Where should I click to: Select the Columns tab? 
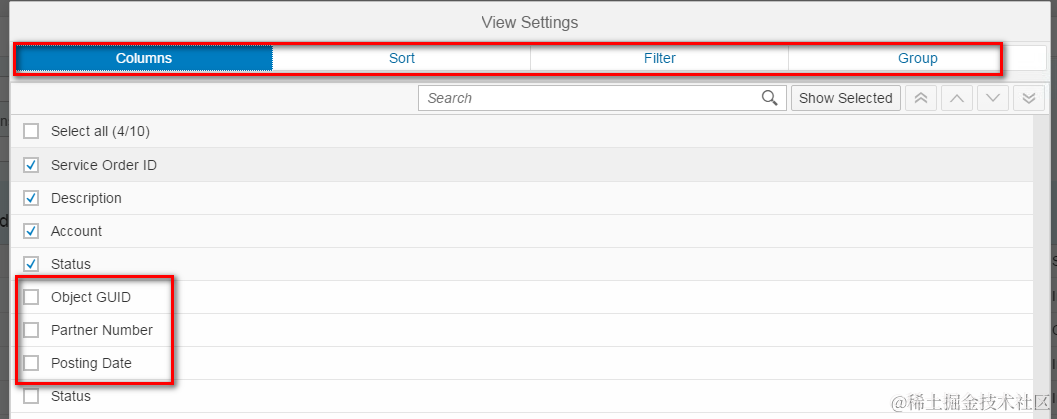click(144, 58)
